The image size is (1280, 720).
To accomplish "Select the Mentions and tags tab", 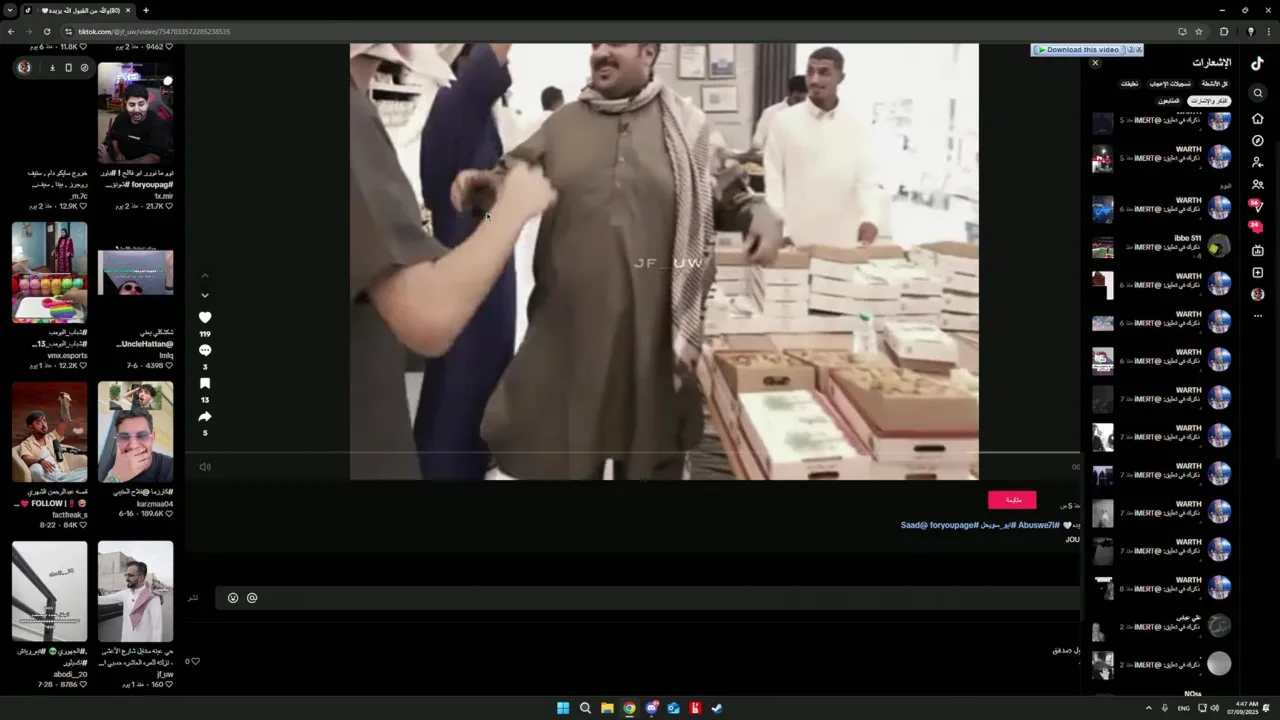I will [x=1209, y=101].
